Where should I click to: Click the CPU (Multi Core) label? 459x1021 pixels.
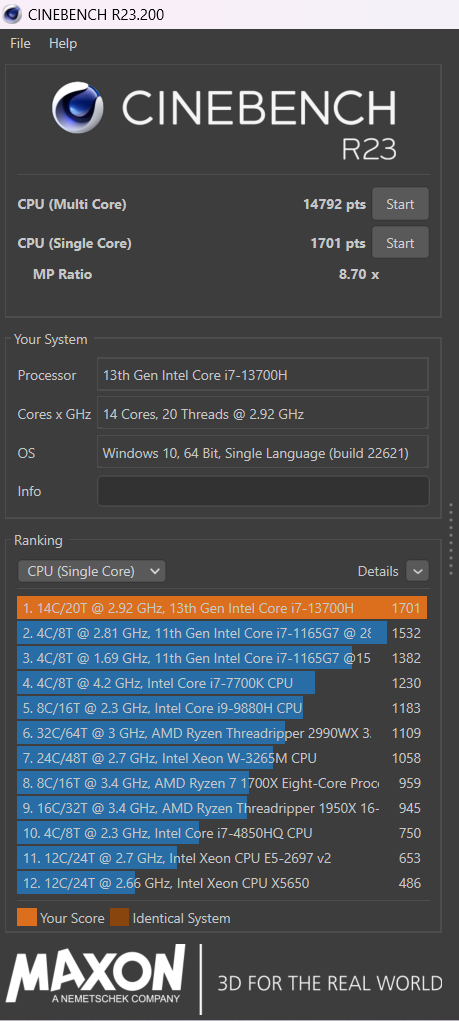[72, 204]
